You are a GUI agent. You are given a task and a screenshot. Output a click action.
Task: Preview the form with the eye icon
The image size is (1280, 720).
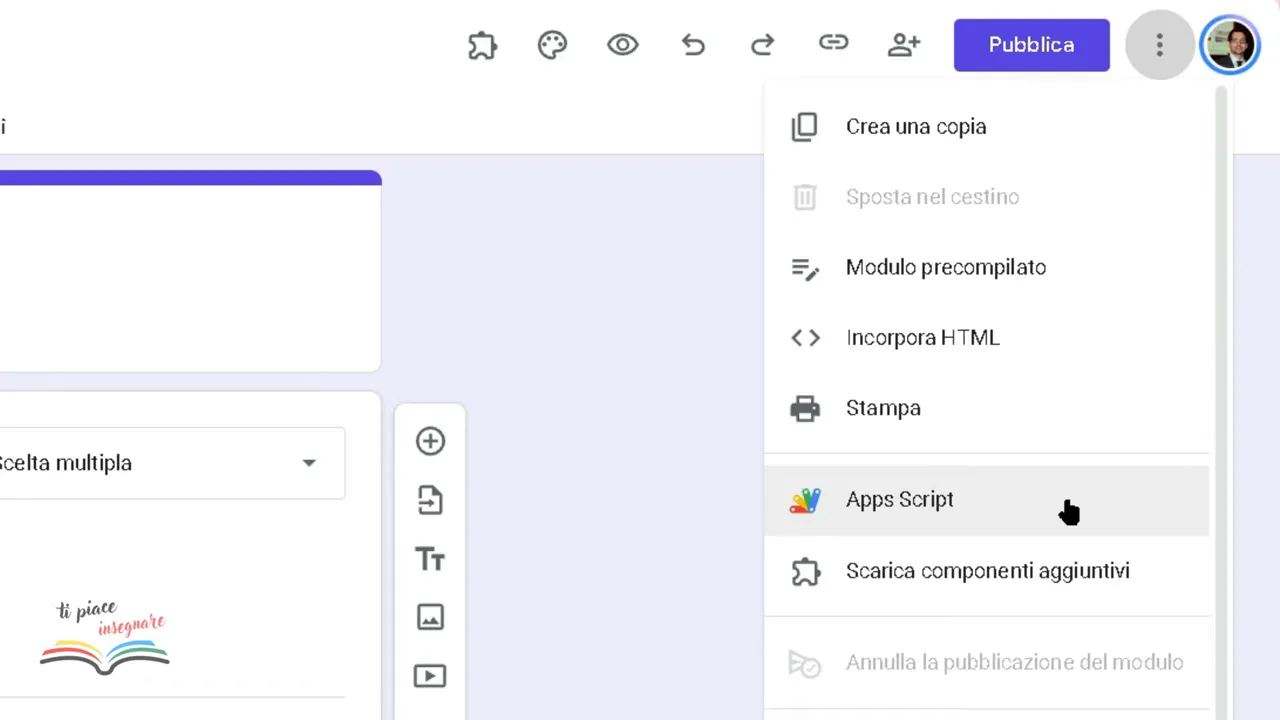pyautogui.click(x=622, y=45)
